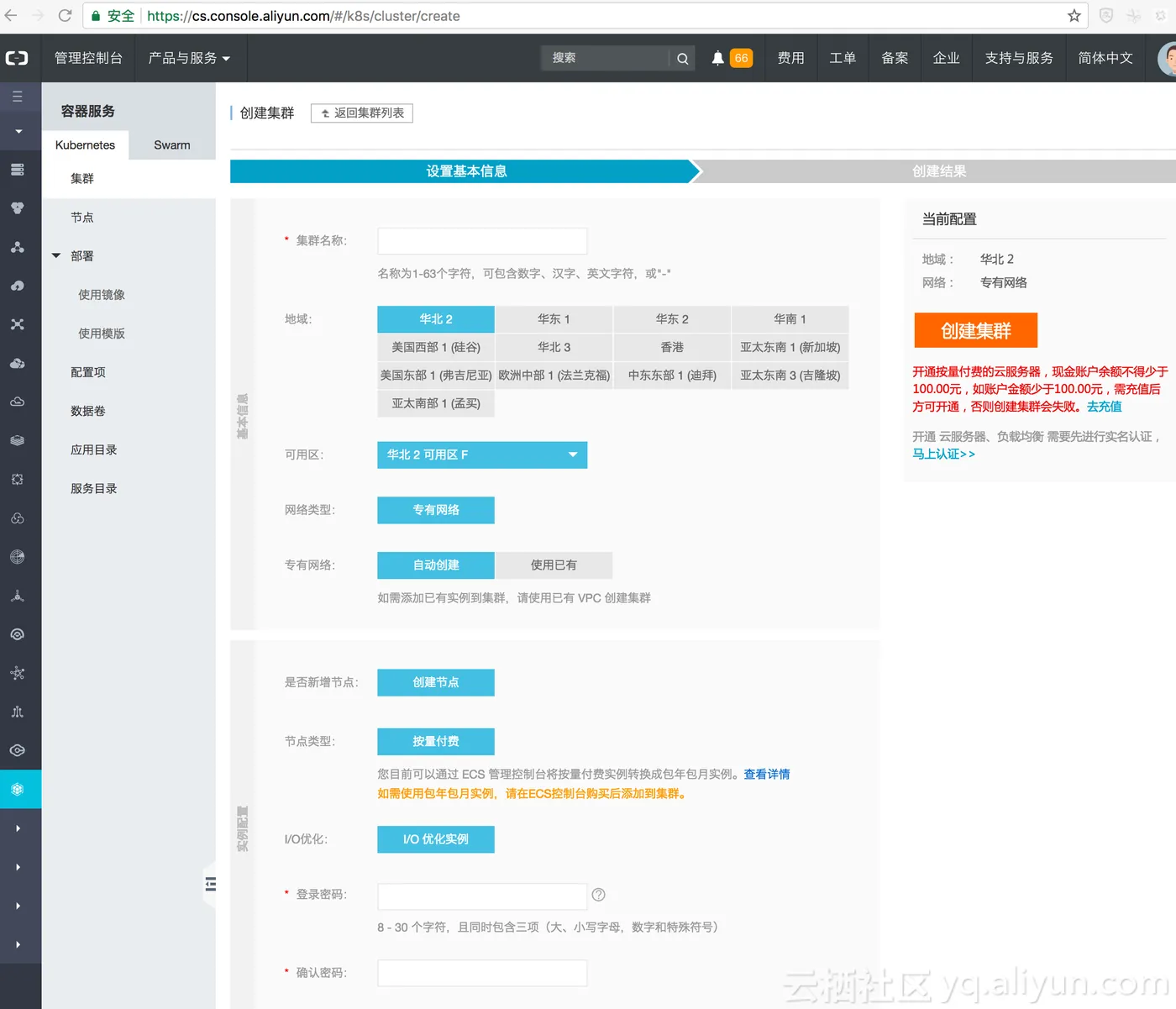The width and height of the screenshot is (1176, 1009).
Task: Open 支持与服务 in the top bar
Action: pos(1019,58)
